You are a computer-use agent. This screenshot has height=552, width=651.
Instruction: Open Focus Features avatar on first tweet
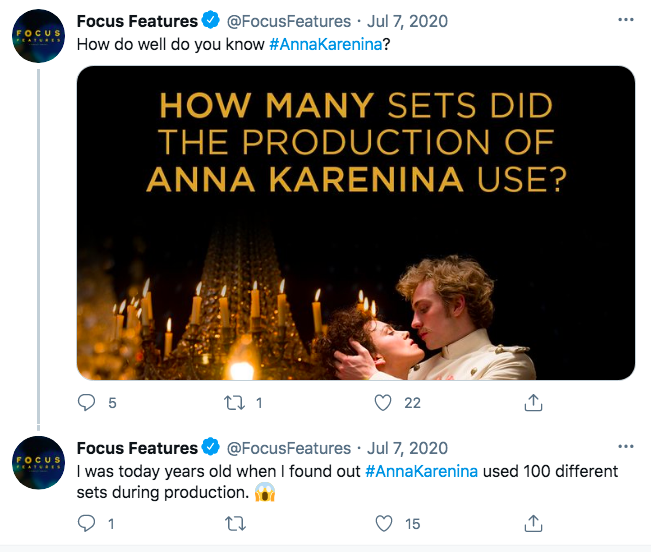37,37
